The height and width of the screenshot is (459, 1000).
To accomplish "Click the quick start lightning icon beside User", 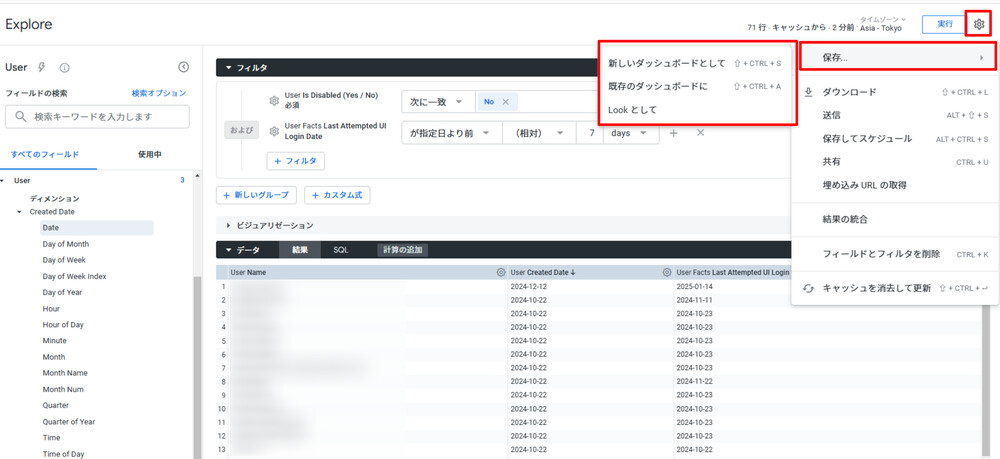I will (x=42, y=67).
